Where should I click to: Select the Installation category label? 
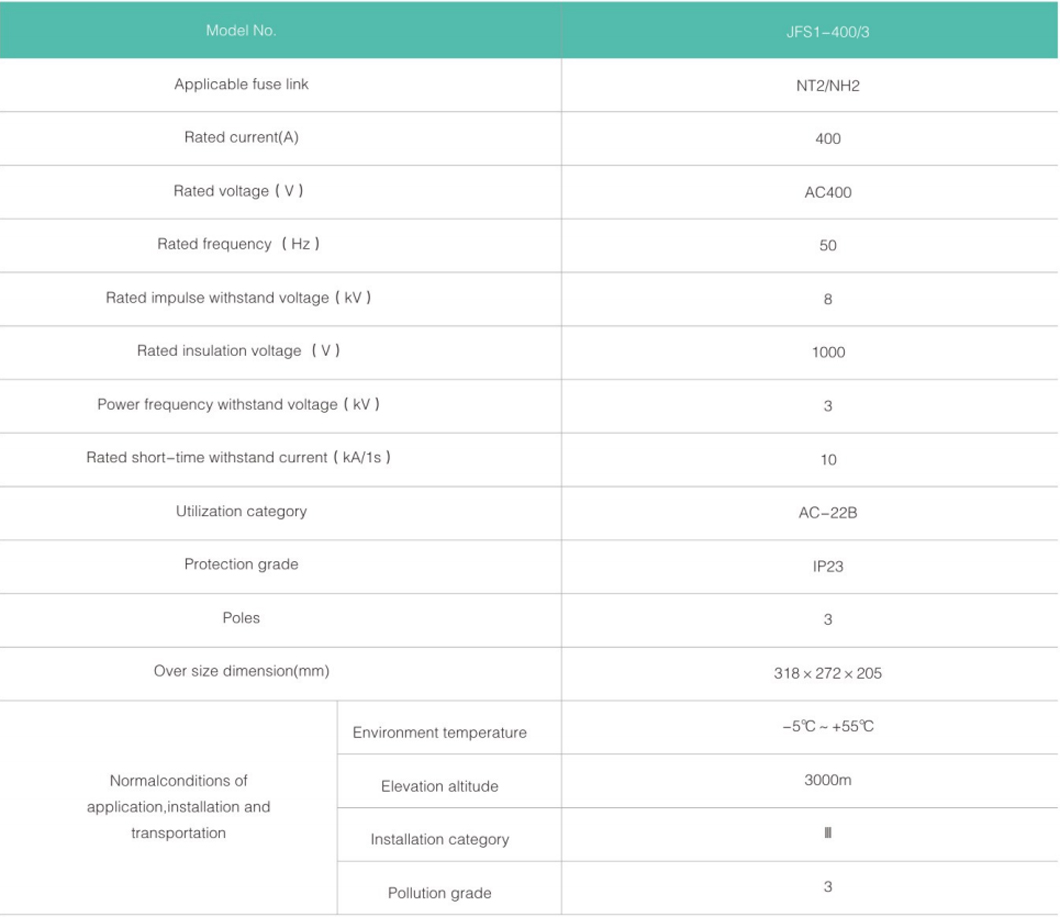439,840
